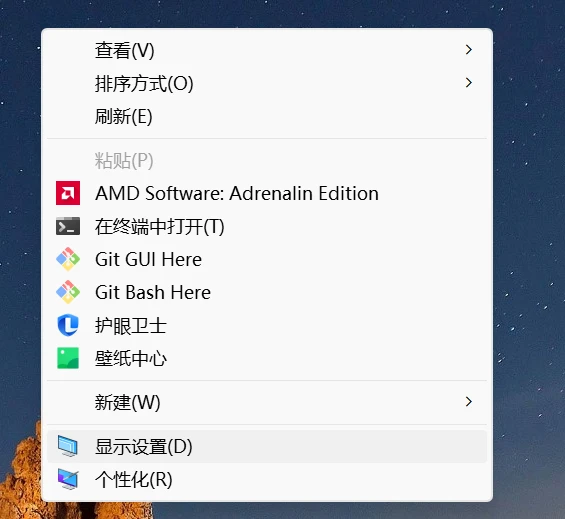Image resolution: width=565 pixels, height=519 pixels.
Task: Click the Git GUI Here icon
Action: tap(68, 259)
